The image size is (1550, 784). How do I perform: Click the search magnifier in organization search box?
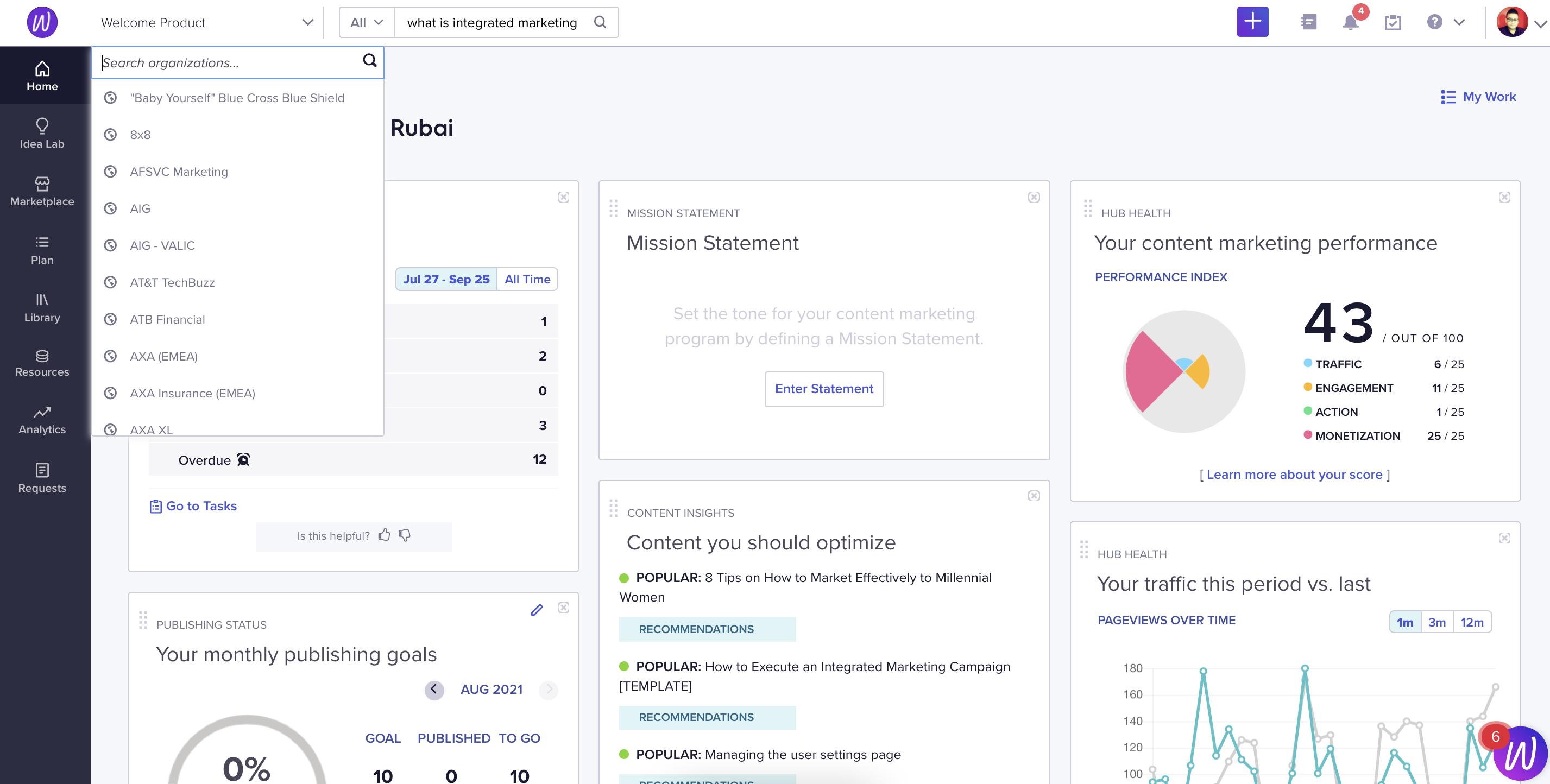pos(369,60)
